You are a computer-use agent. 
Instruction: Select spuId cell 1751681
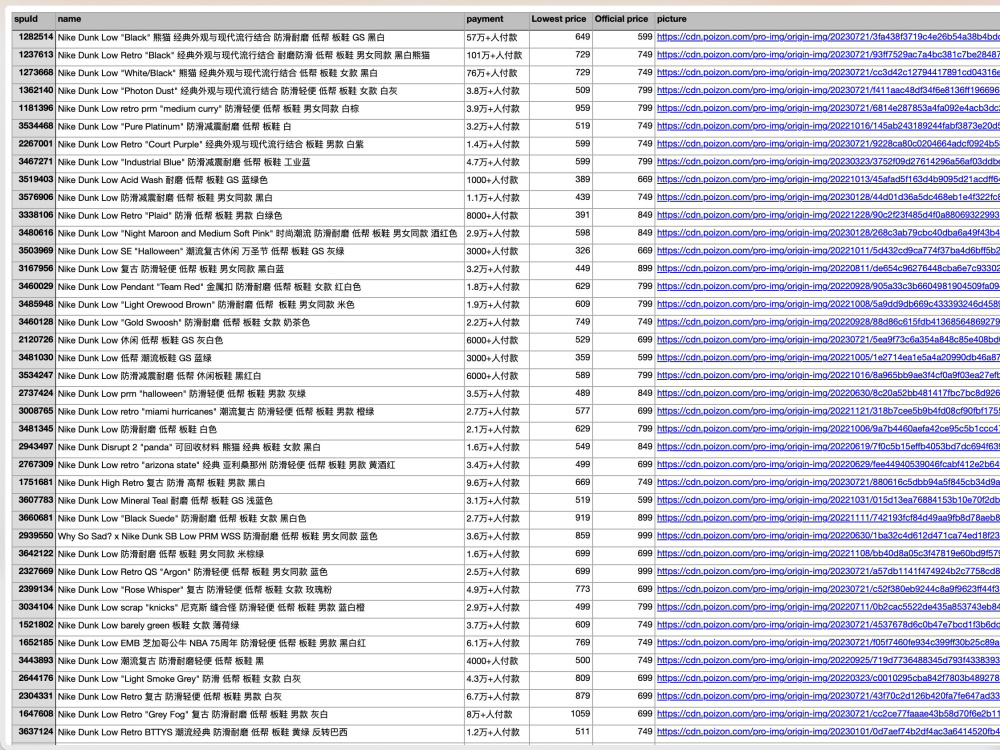point(33,483)
